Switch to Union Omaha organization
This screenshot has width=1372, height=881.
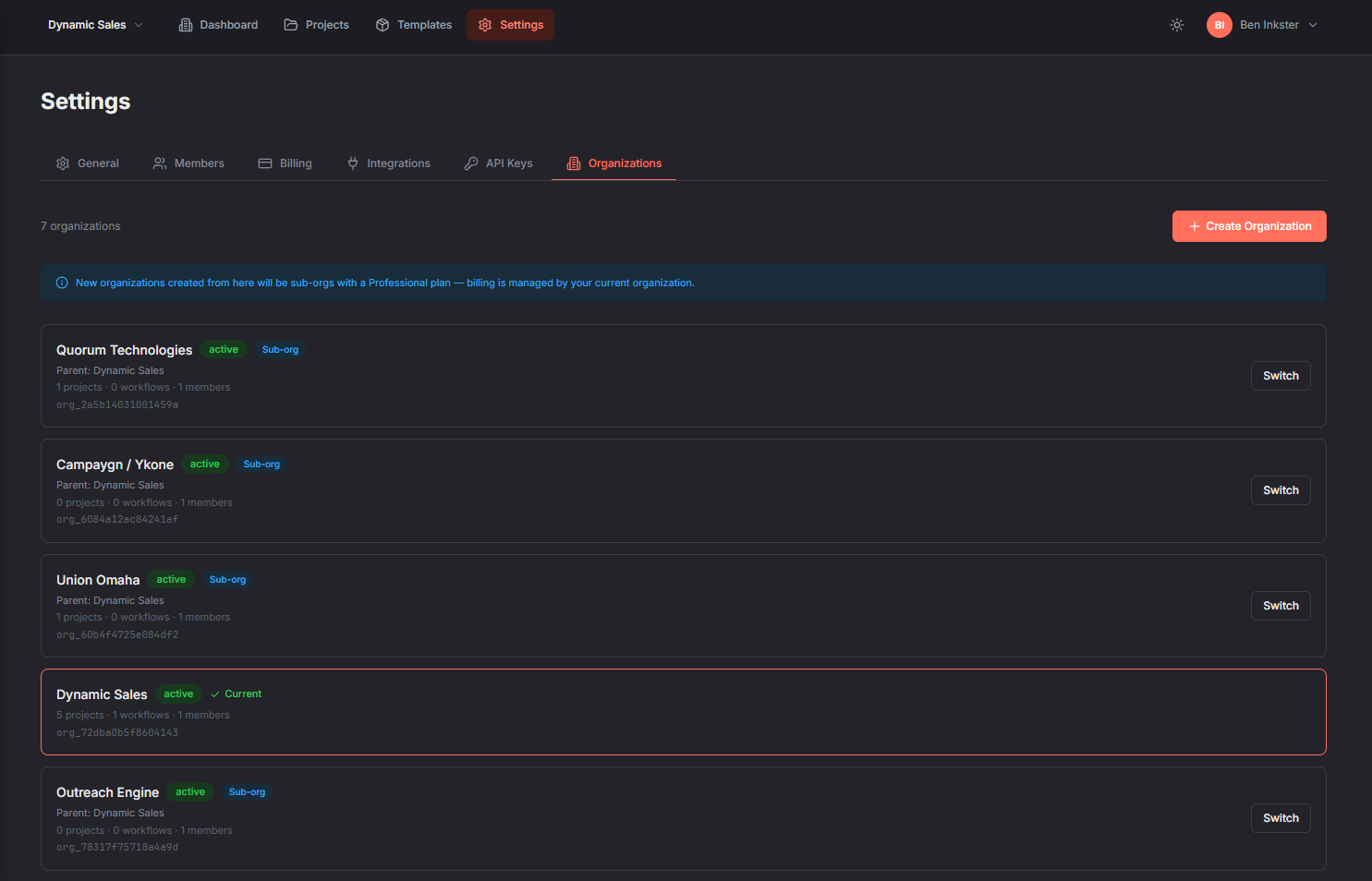pyautogui.click(x=1281, y=606)
